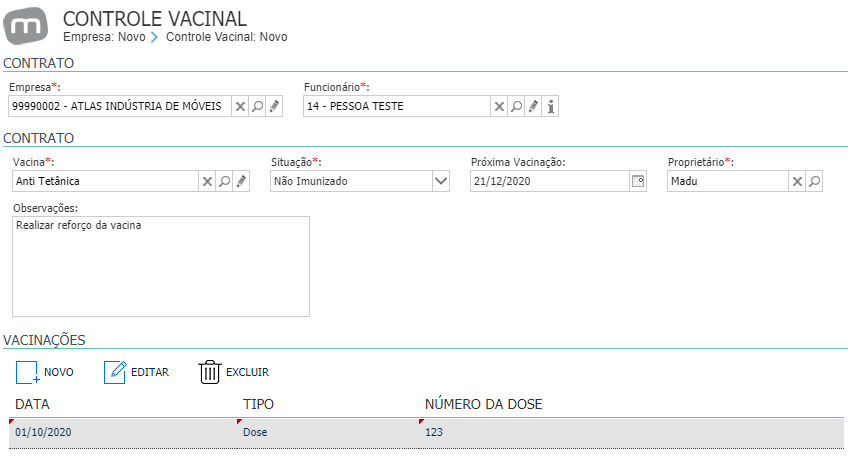This screenshot has height=462, width=848.
Task: Search Funcionário with magnifier icon
Action: pyautogui.click(x=516, y=107)
